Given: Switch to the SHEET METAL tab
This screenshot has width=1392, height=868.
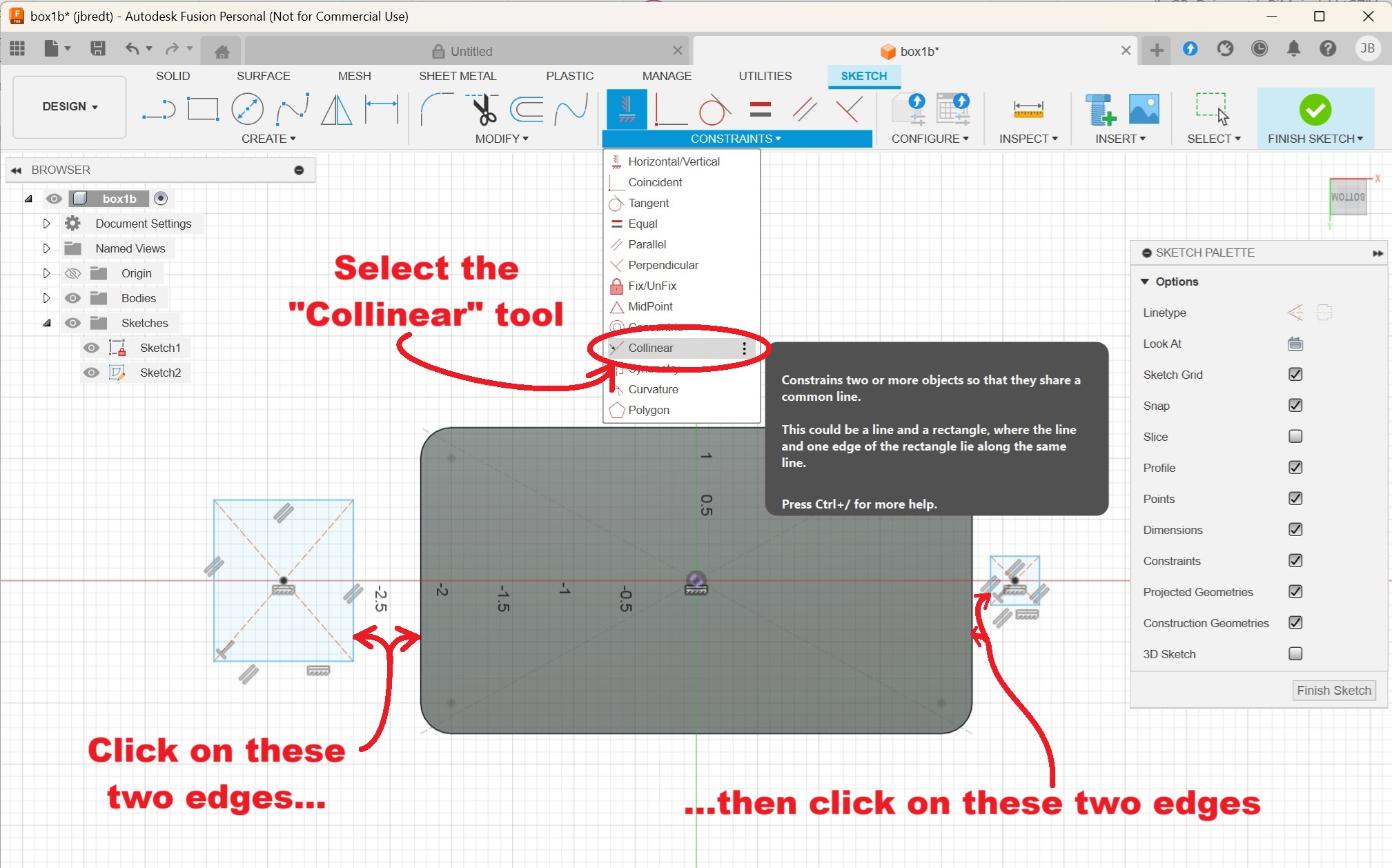Looking at the screenshot, I should pyautogui.click(x=457, y=76).
